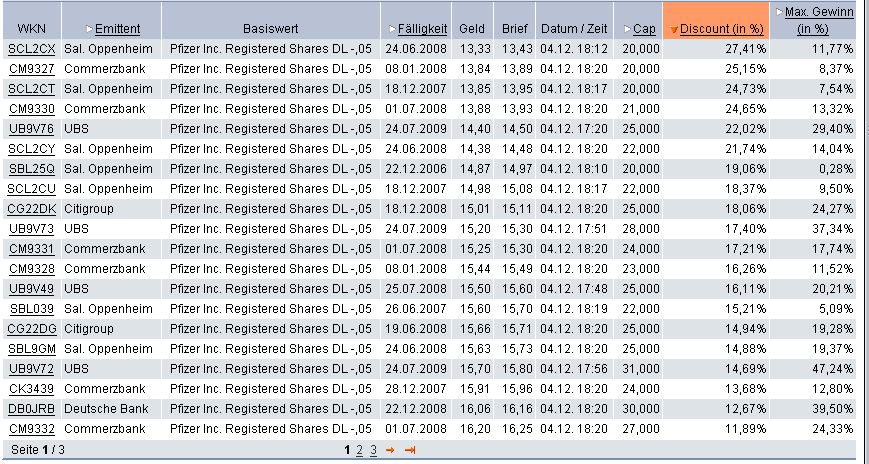Viewport: 869px width, 464px height.
Task: Sort by Cap column header
Action: point(643,29)
